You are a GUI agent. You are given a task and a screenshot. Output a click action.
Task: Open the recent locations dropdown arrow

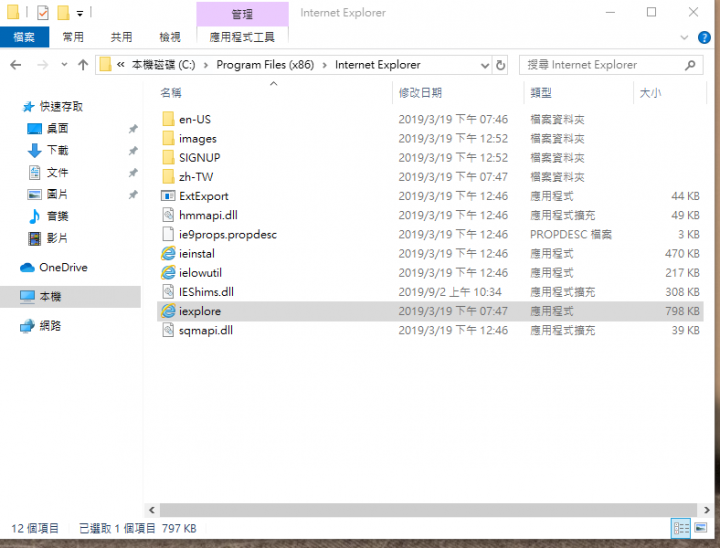click(x=64, y=65)
